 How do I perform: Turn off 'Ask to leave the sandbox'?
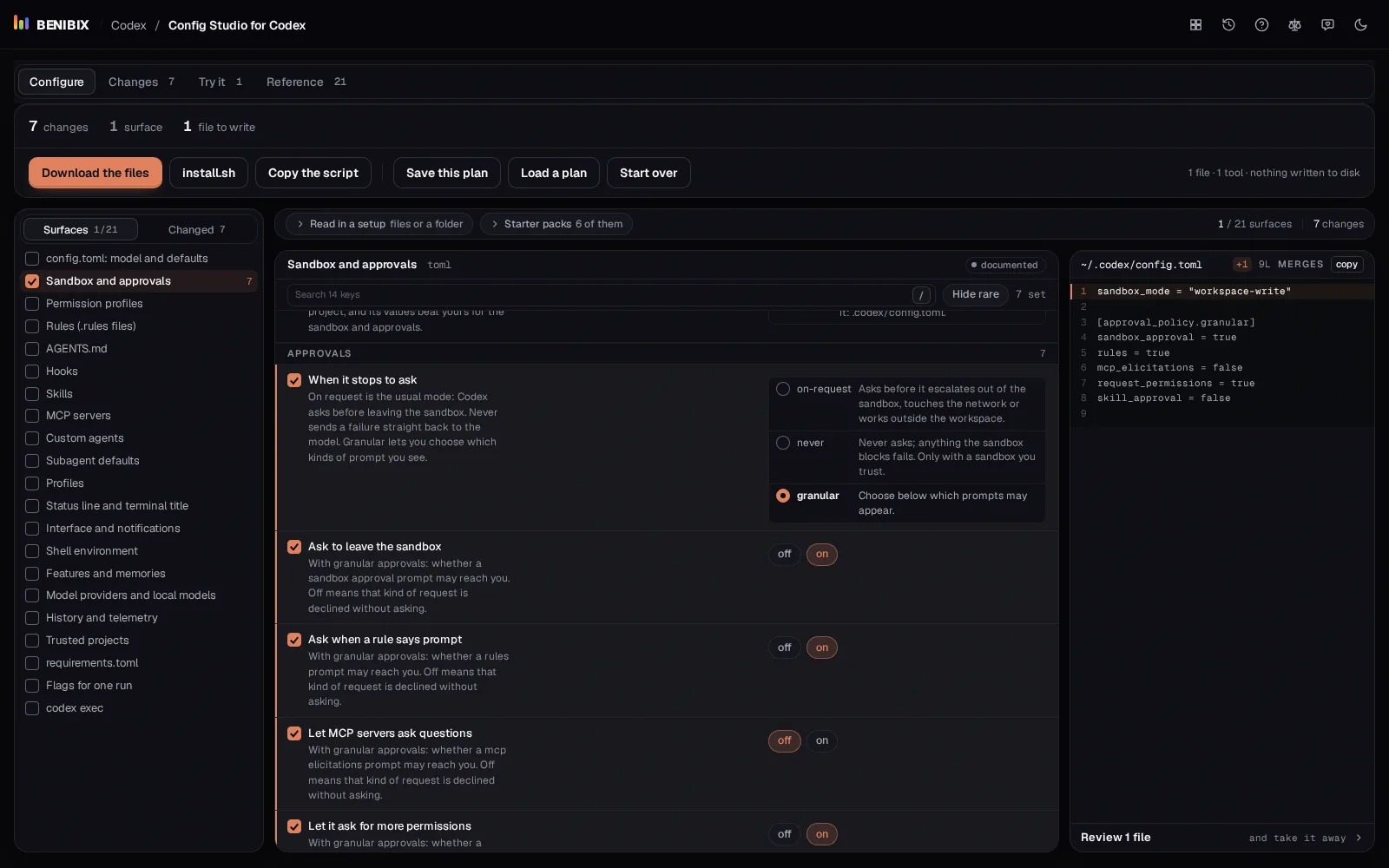[x=785, y=554]
